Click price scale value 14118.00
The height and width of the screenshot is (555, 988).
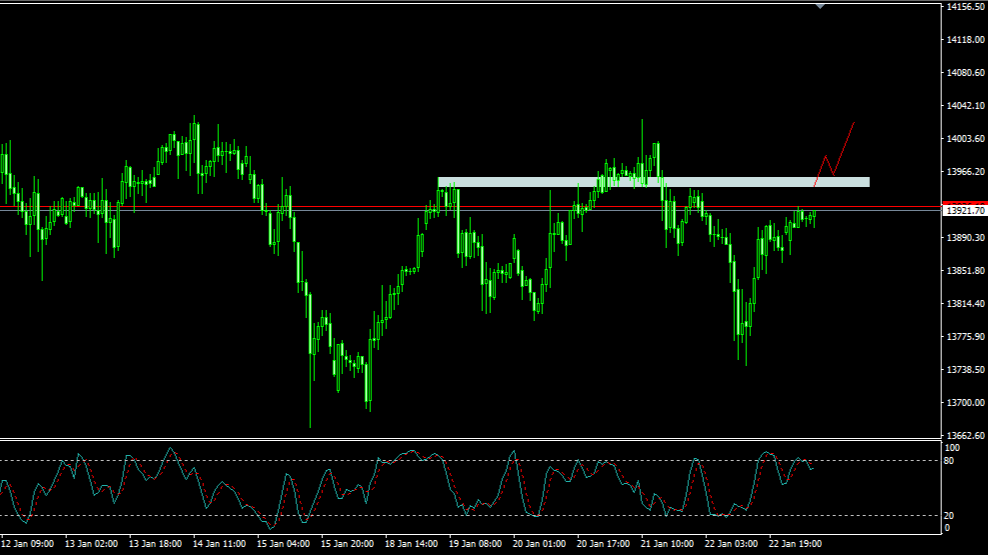tap(965, 40)
